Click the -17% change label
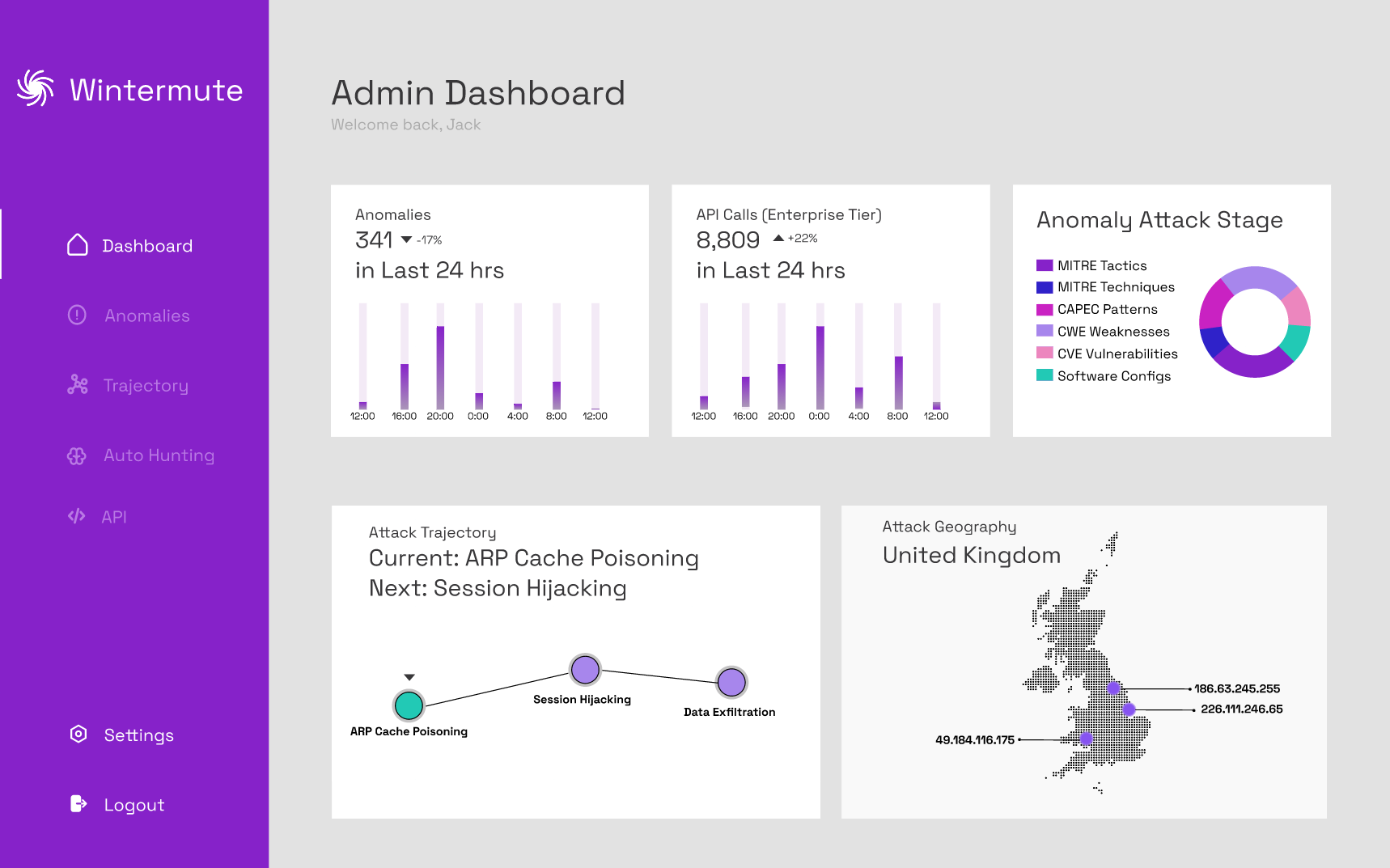The width and height of the screenshot is (1390, 868). (x=429, y=240)
